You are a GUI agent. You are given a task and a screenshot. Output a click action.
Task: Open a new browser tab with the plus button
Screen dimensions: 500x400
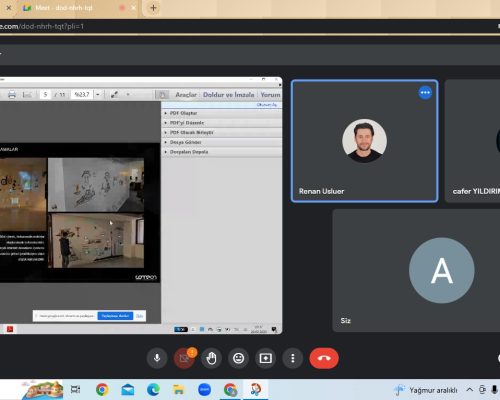coord(153,8)
